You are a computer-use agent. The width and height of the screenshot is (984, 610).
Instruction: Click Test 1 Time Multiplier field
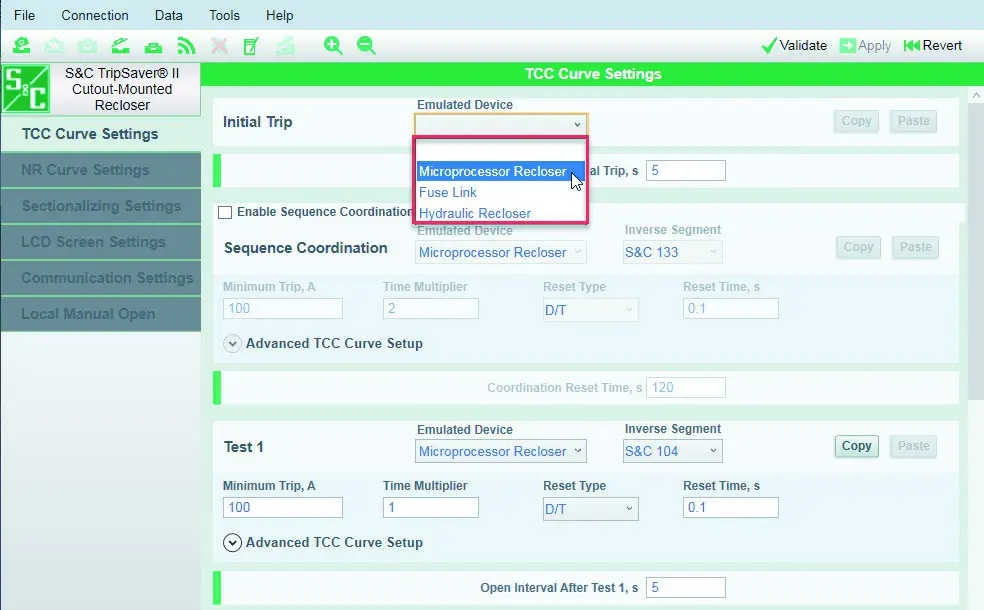click(x=430, y=507)
